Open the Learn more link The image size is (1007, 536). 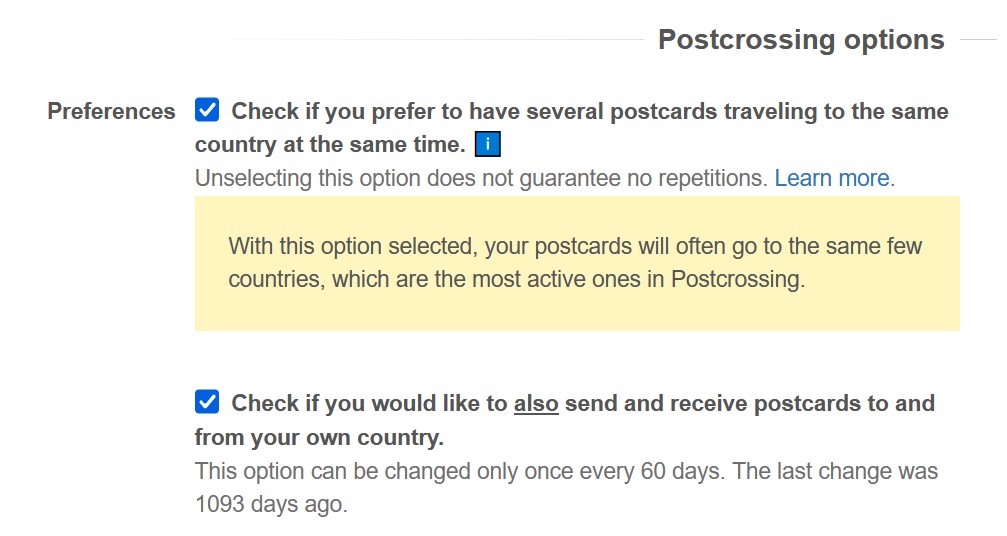(832, 179)
